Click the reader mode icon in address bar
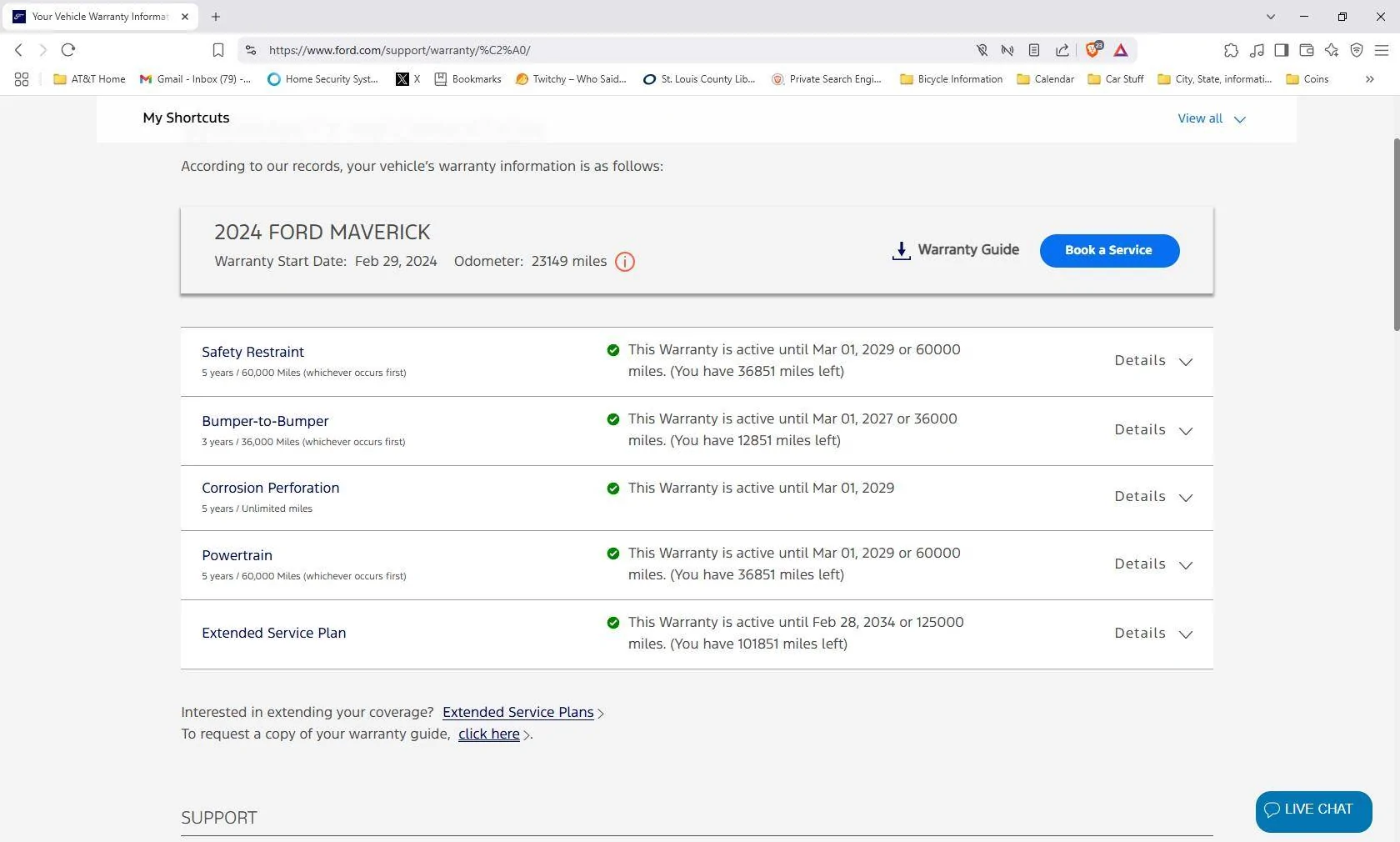This screenshot has width=1400, height=842. [x=1034, y=50]
